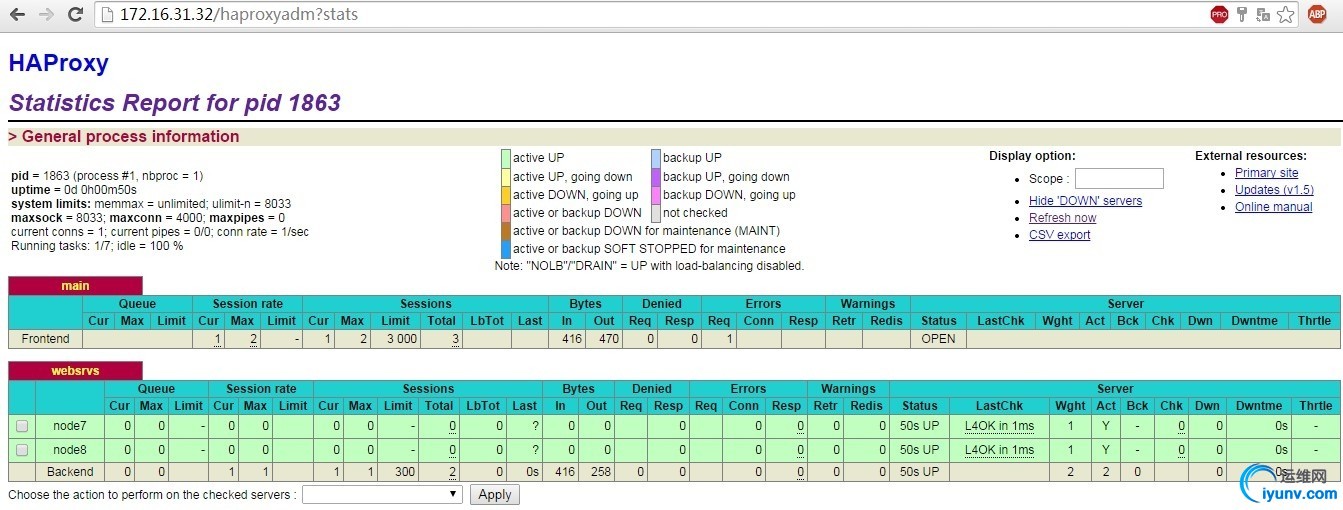Click the websrvs Status column header
This screenshot has height=510, width=1343.
point(919,406)
